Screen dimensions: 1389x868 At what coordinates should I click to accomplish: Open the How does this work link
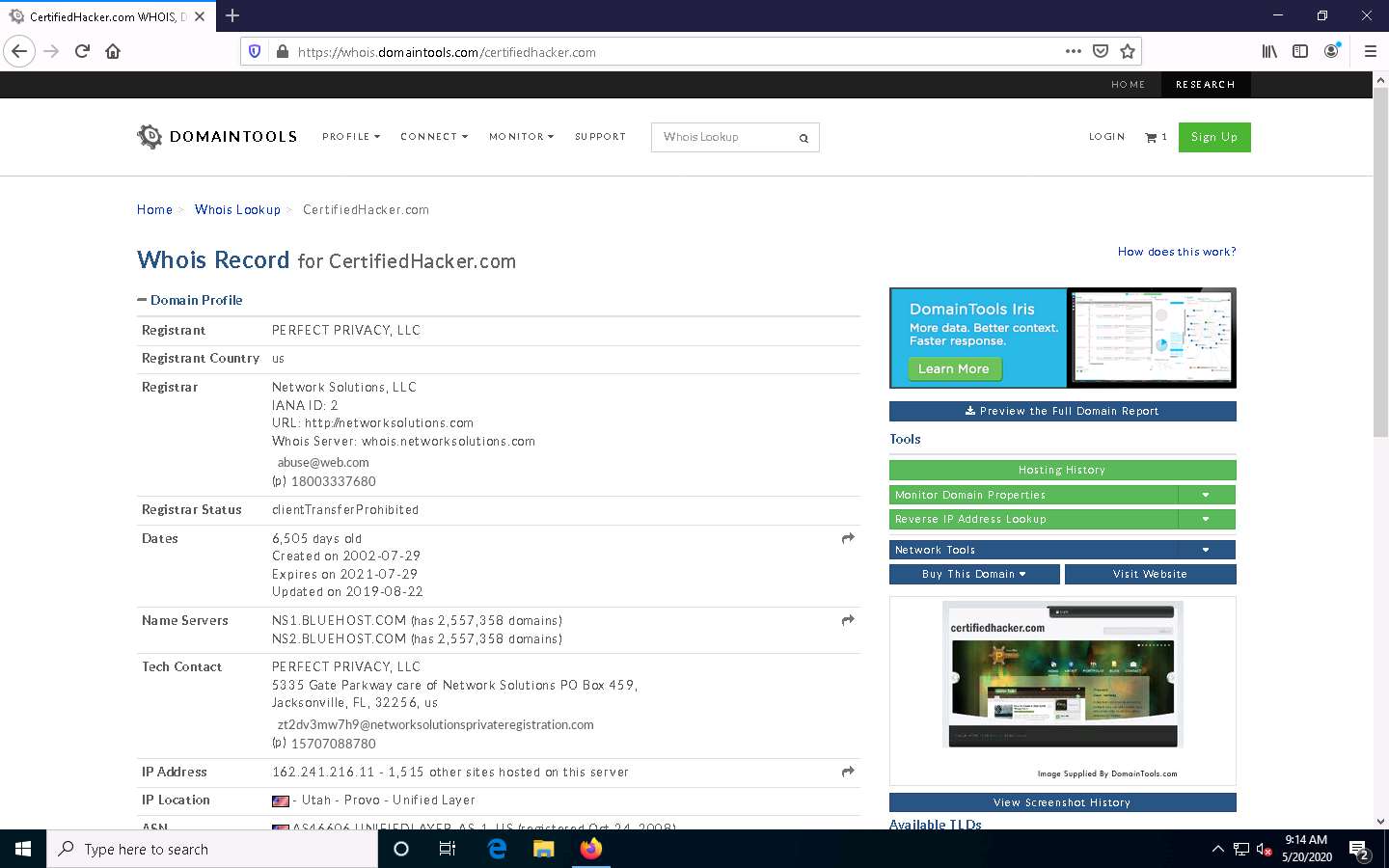tap(1177, 252)
